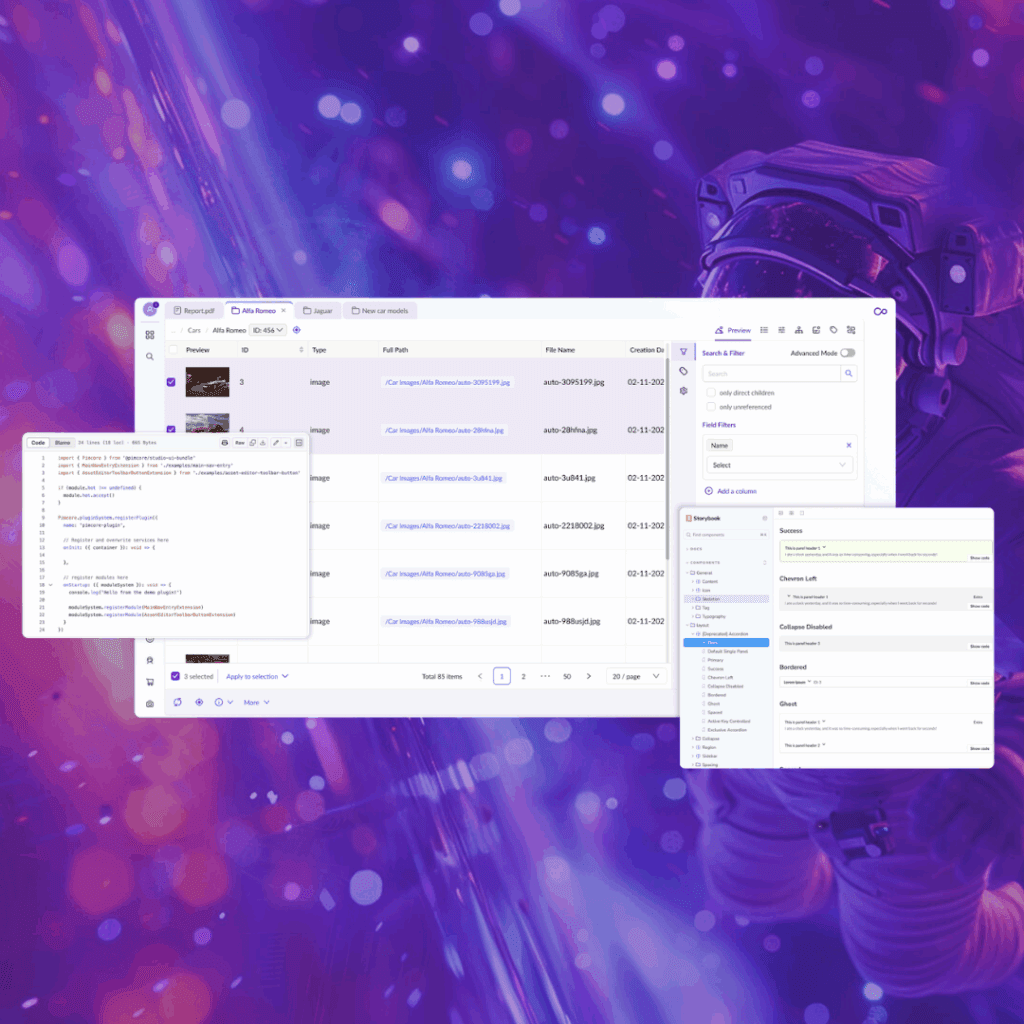The width and height of the screenshot is (1024, 1024).
Task: Switch to the Jaguar tab
Action: coord(317,311)
